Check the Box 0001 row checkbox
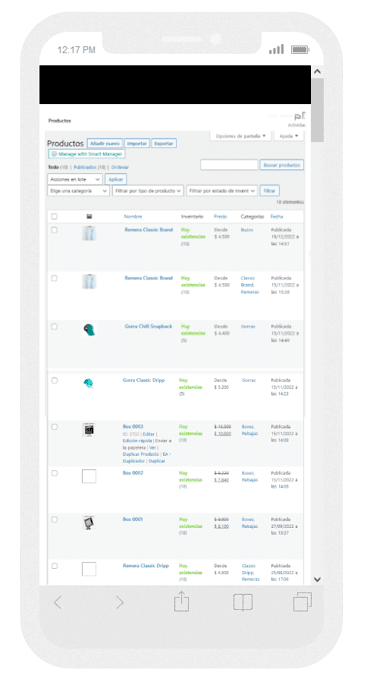This screenshot has width=367, height=679. (54, 519)
